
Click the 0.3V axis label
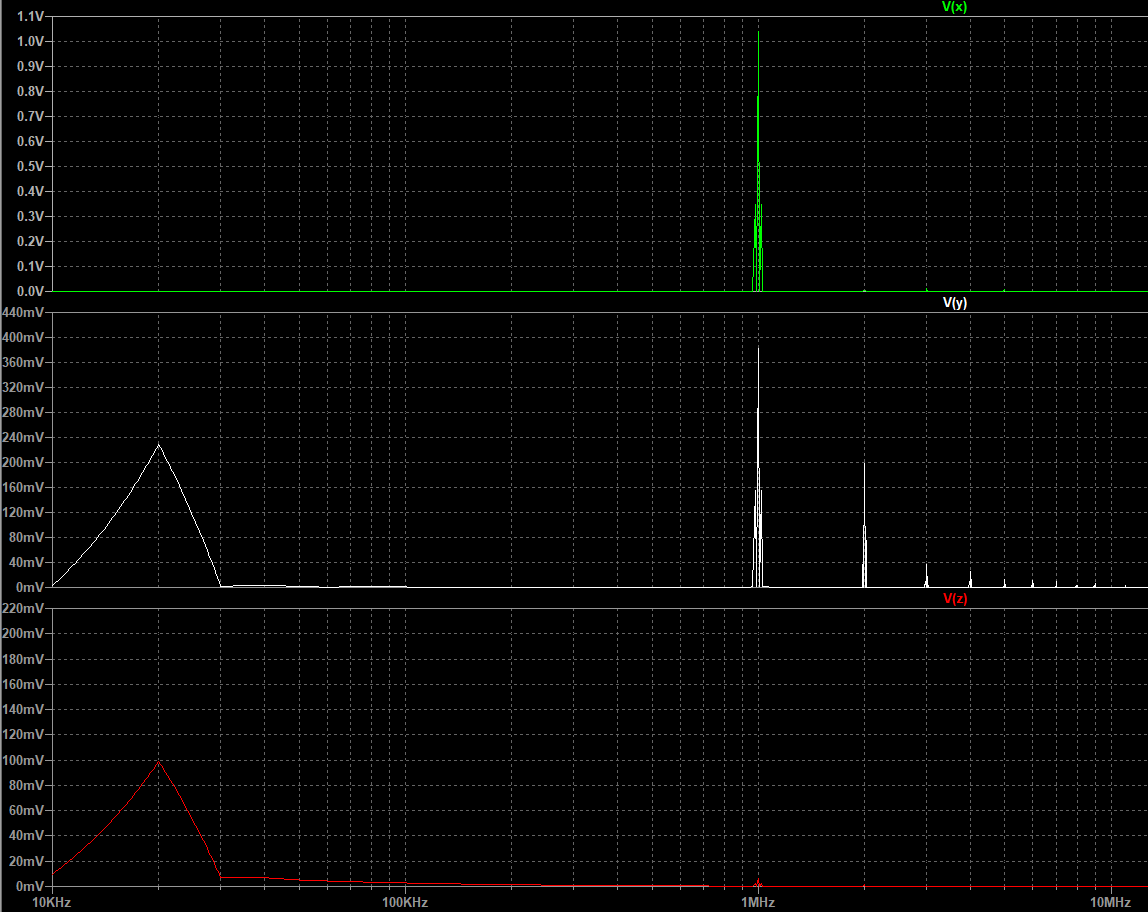[30, 216]
